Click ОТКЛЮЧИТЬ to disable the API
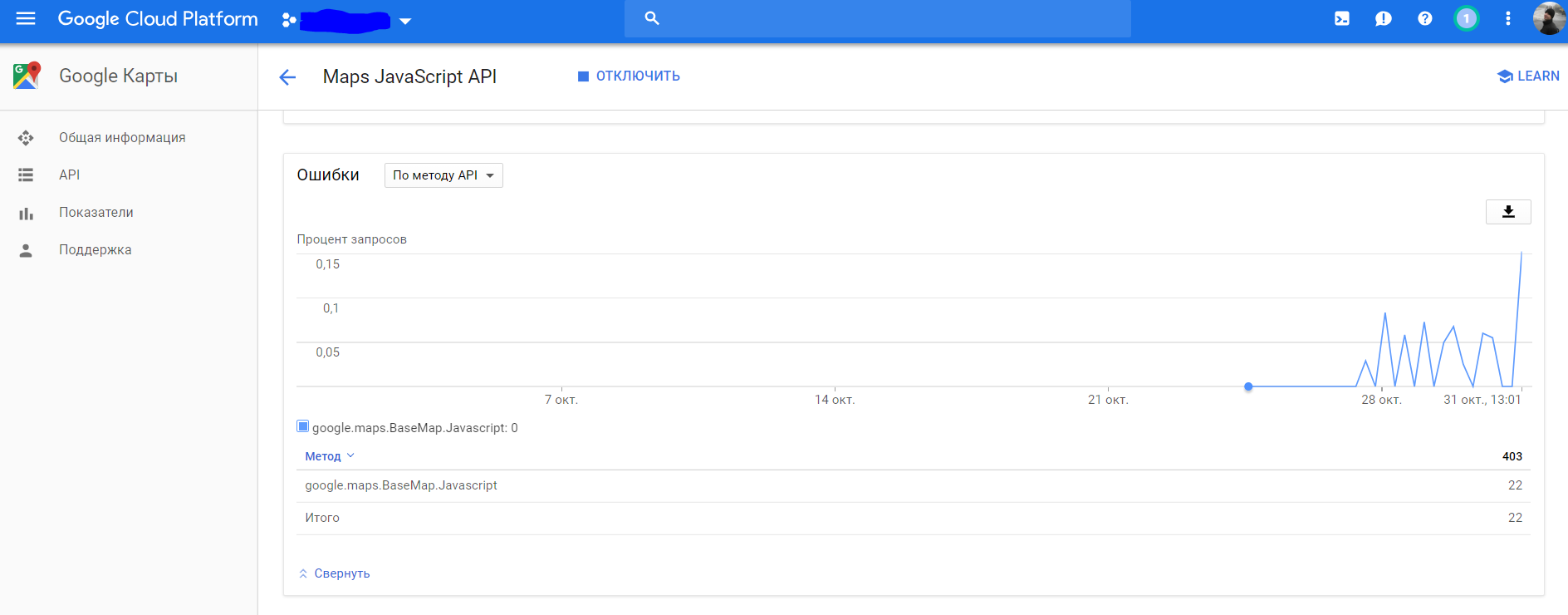The image size is (1568, 615). (x=638, y=76)
